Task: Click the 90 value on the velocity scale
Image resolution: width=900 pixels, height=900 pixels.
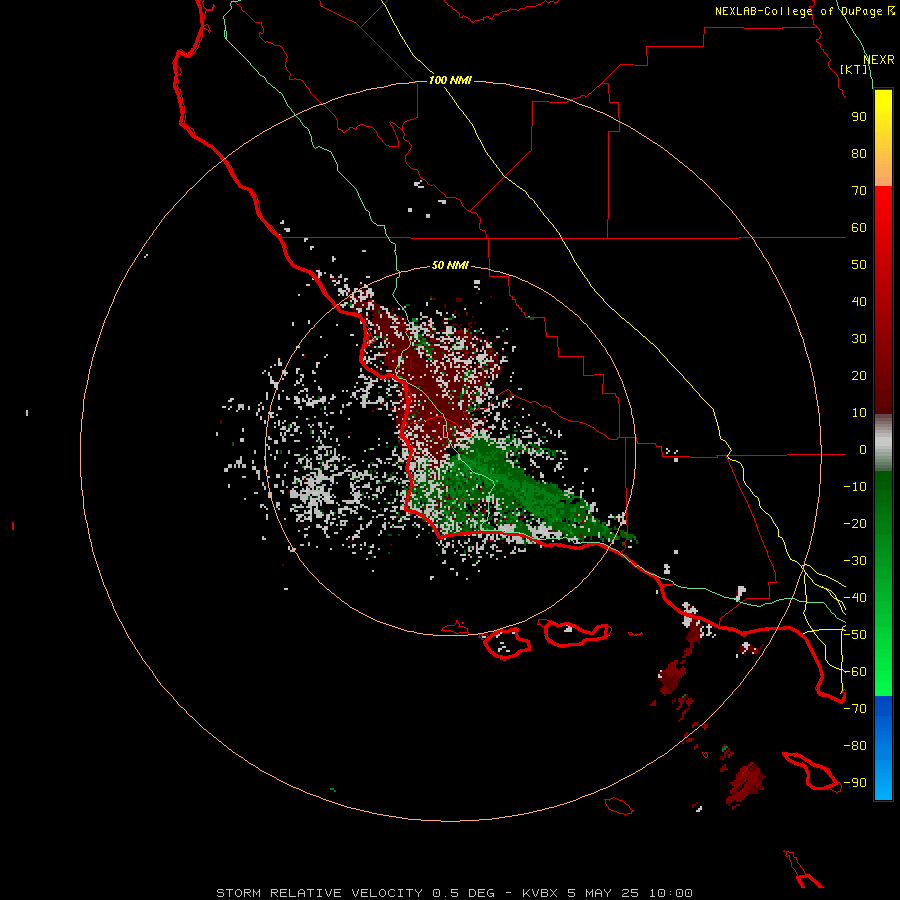Action: (859, 117)
